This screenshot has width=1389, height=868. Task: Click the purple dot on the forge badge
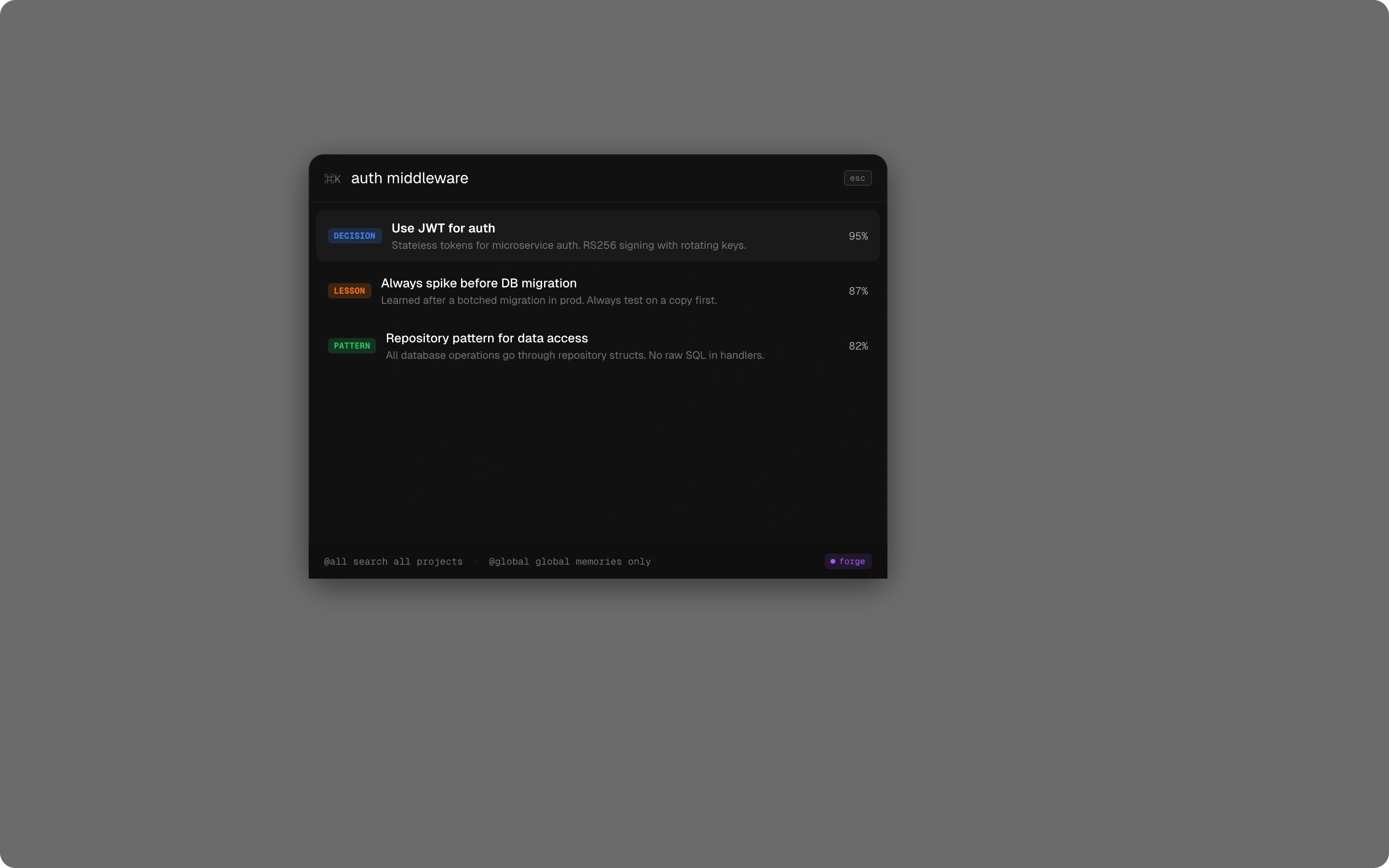(x=833, y=561)
